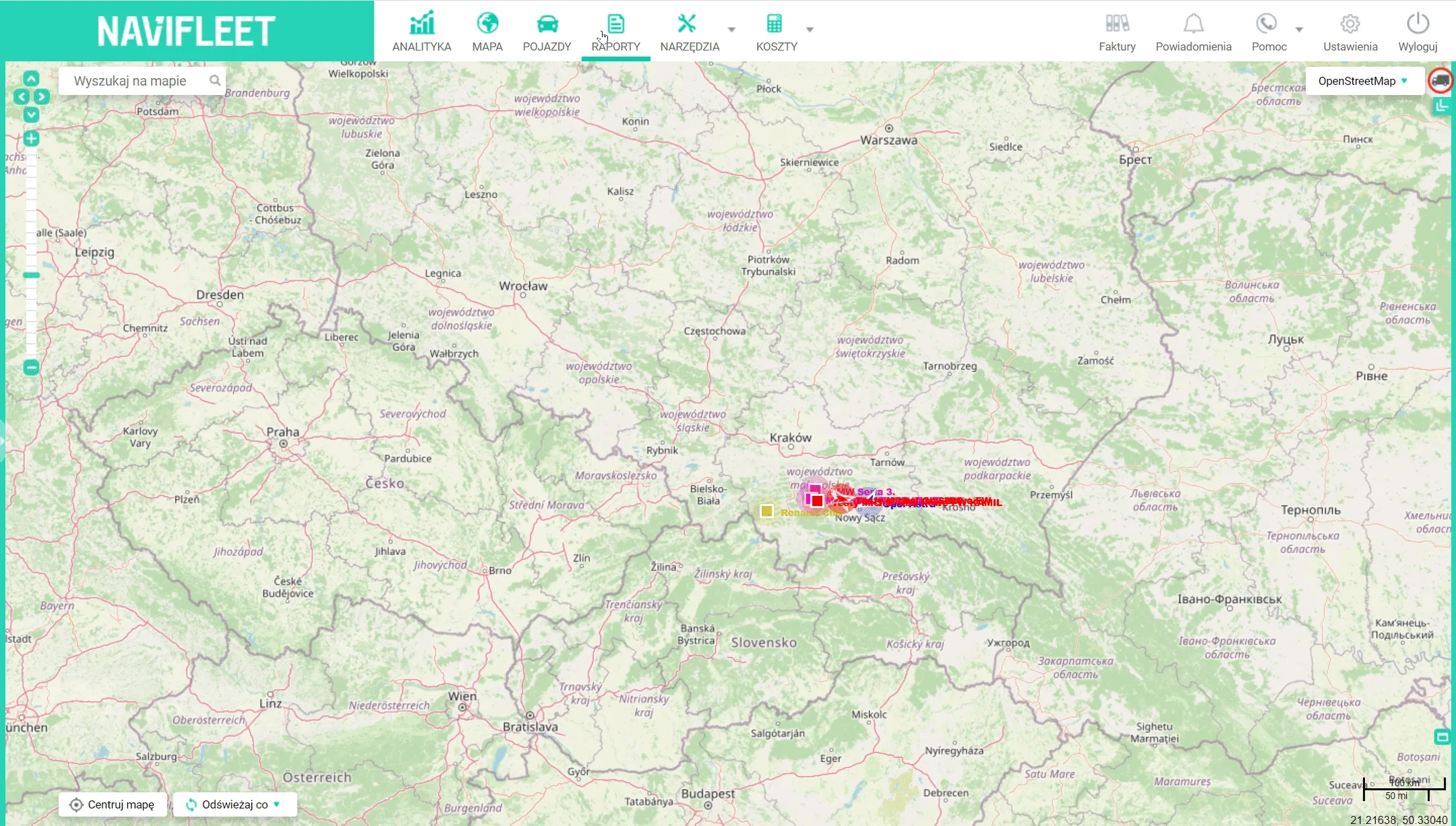1456x826 pixels.
Task: Switch to the RAPORTY tab
Action: point(615,32)
